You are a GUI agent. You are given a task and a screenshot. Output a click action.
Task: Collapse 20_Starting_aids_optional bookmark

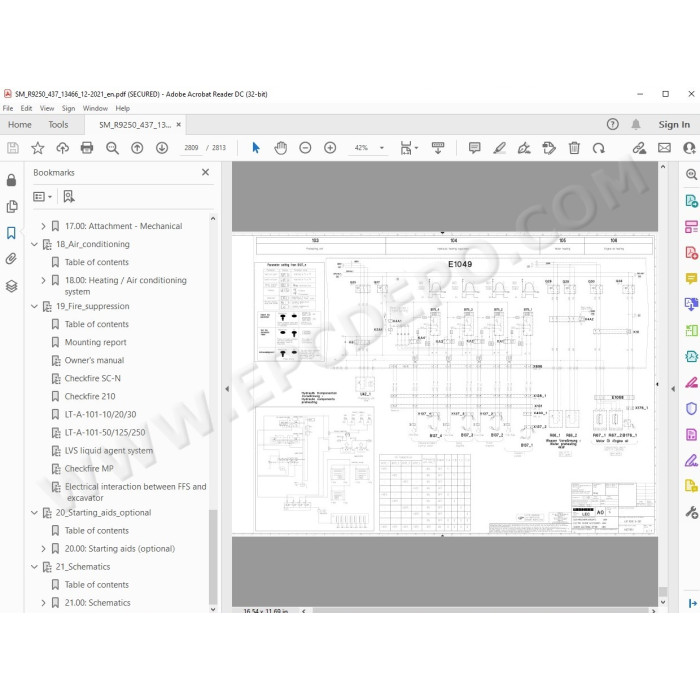click(x=34, y=512)
